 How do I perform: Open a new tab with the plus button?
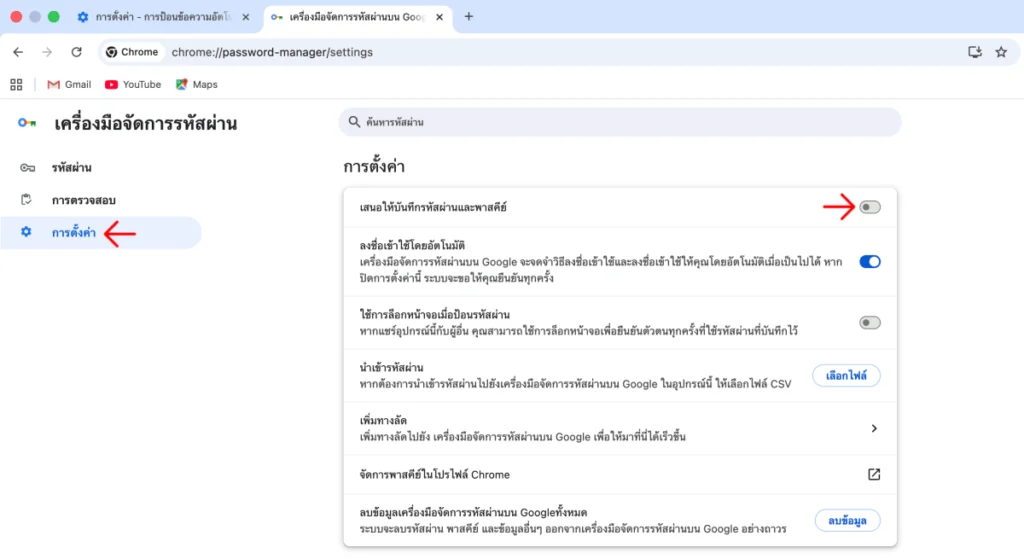[x=468, y=16]
